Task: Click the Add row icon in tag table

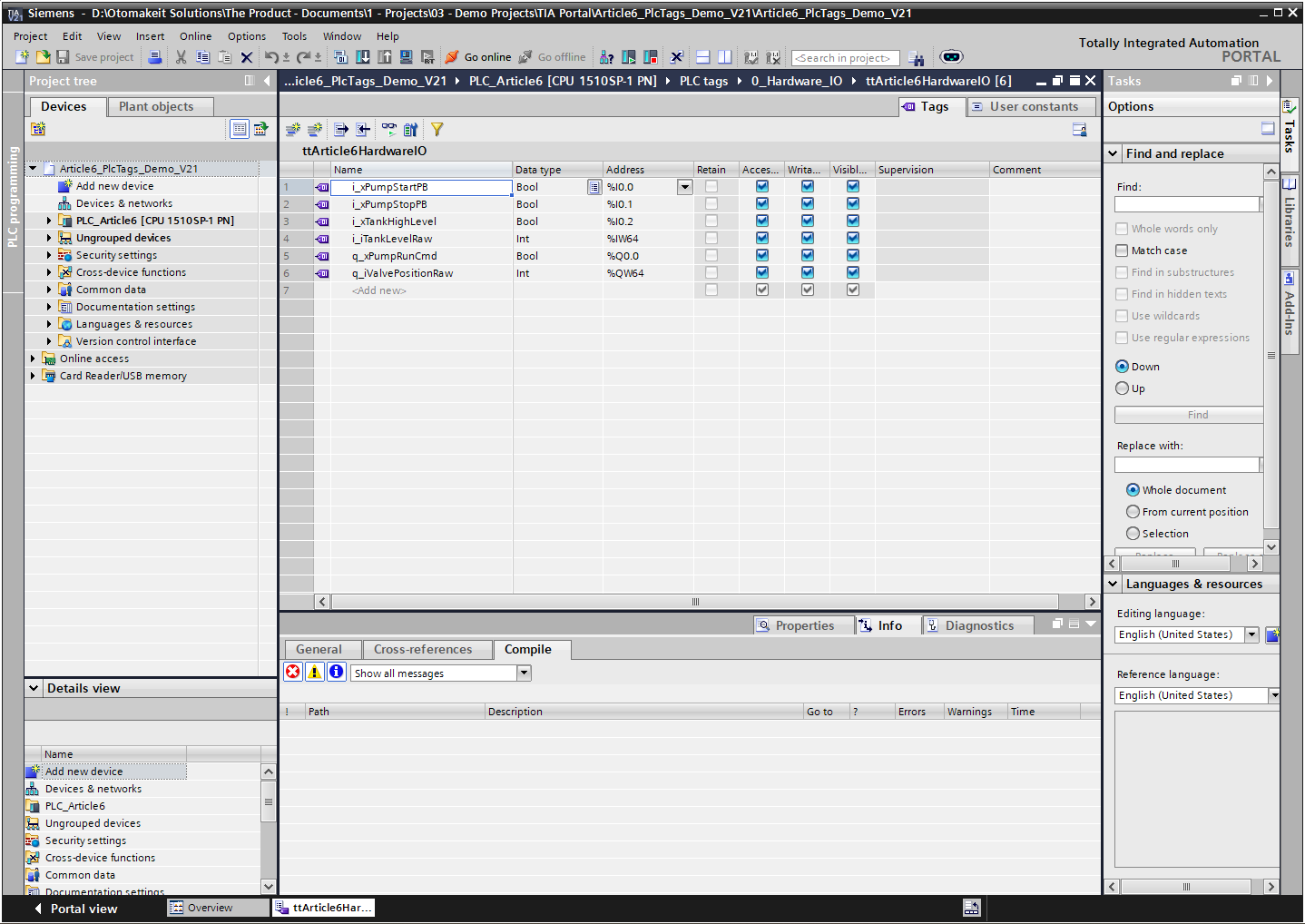Action: pyautogui.click(x=314, y=130)
